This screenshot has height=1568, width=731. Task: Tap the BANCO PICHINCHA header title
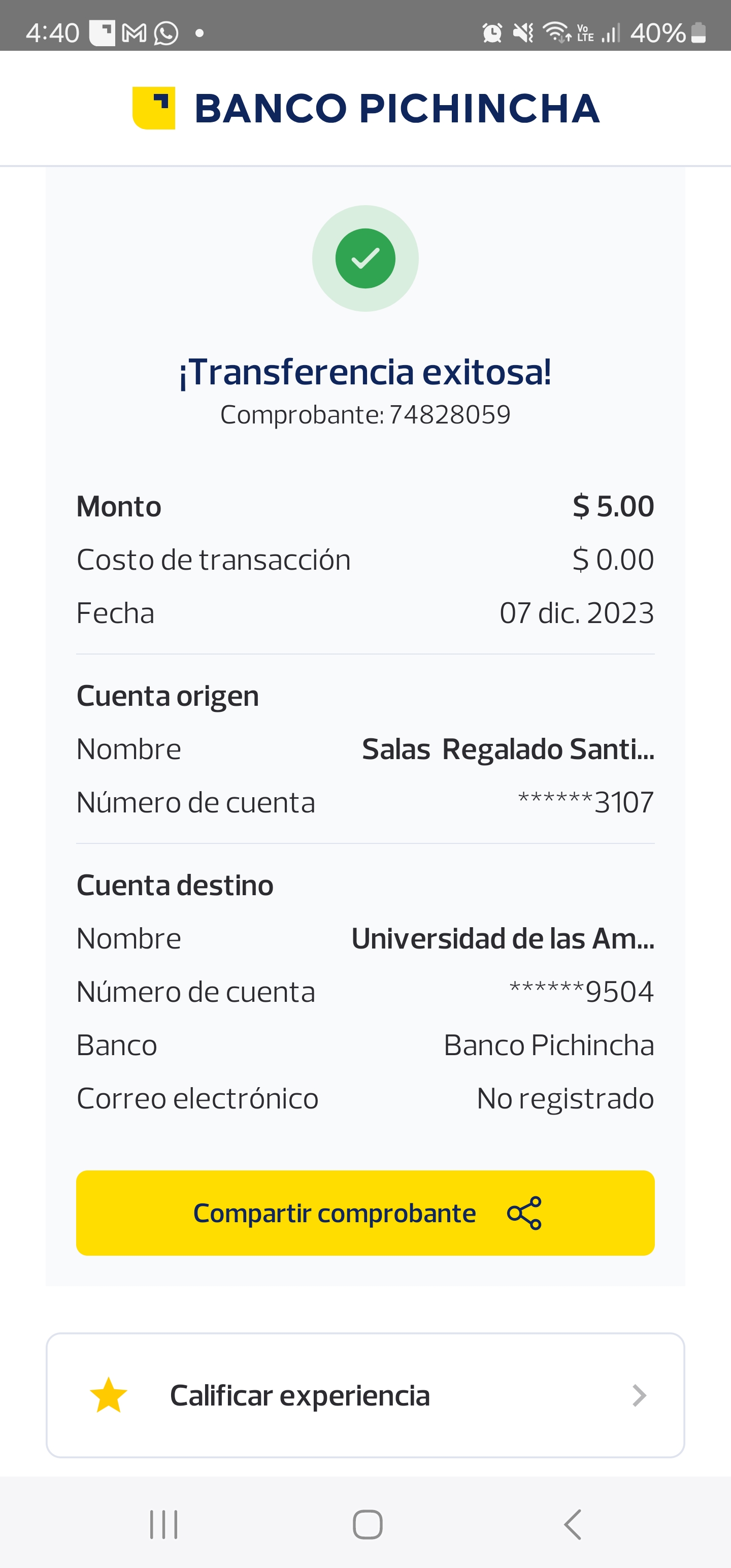click(397, 108)
